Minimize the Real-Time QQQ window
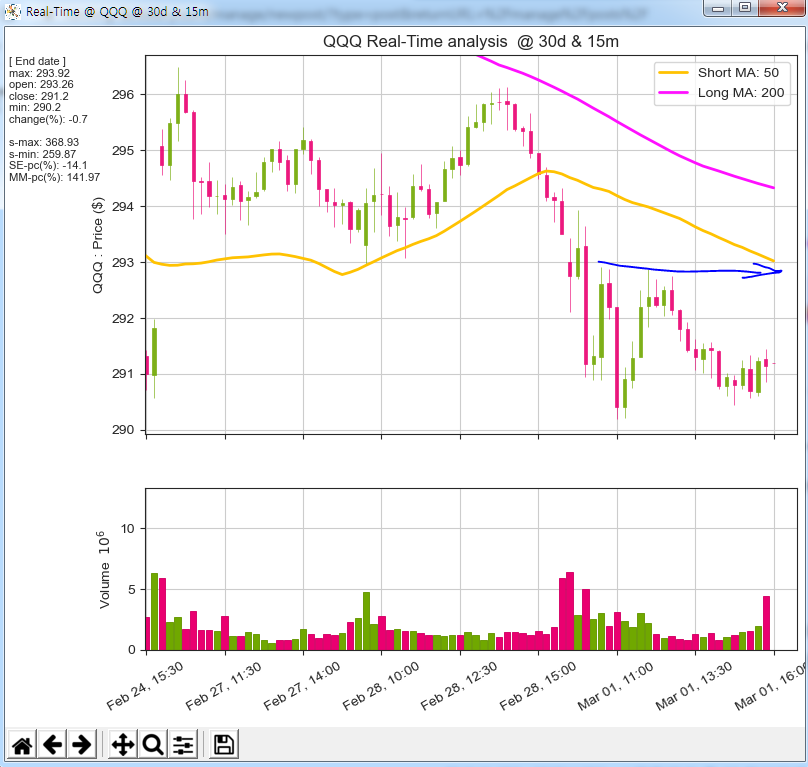The height and width of the screenshot is (767, 808). click(718, 8)
